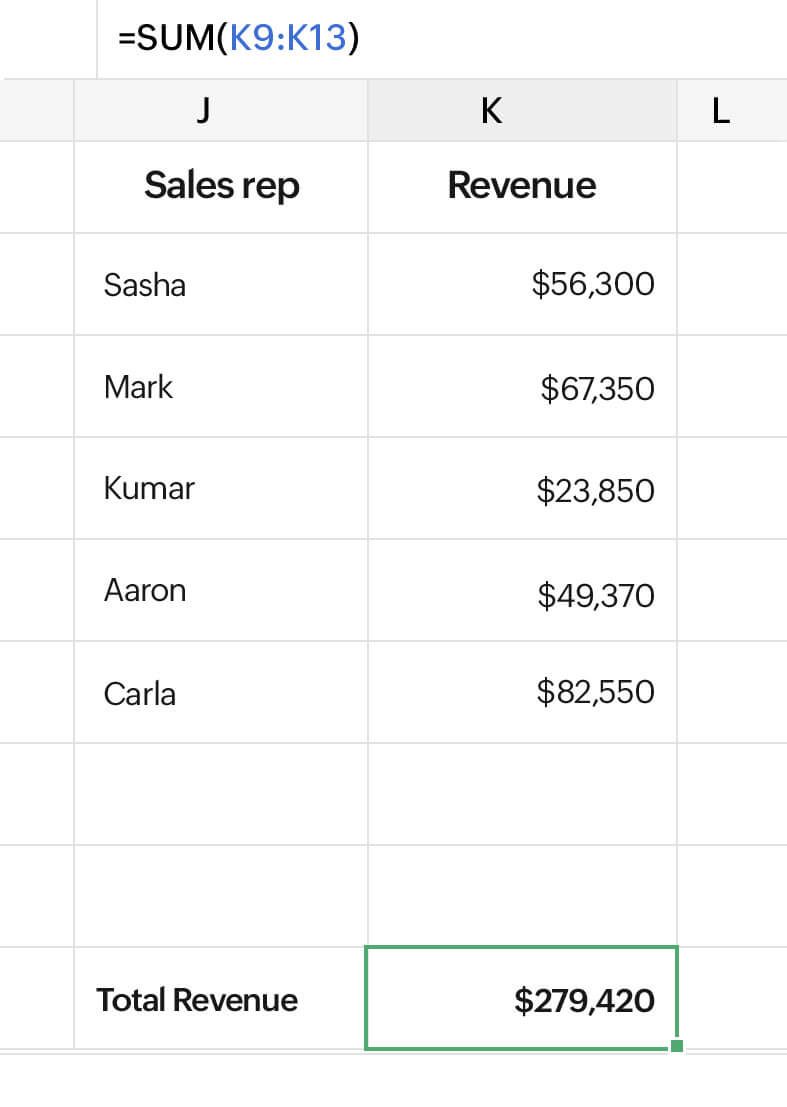Select the cell containing Kumar
Screen dimensions: 787x1107
[221, 489]
